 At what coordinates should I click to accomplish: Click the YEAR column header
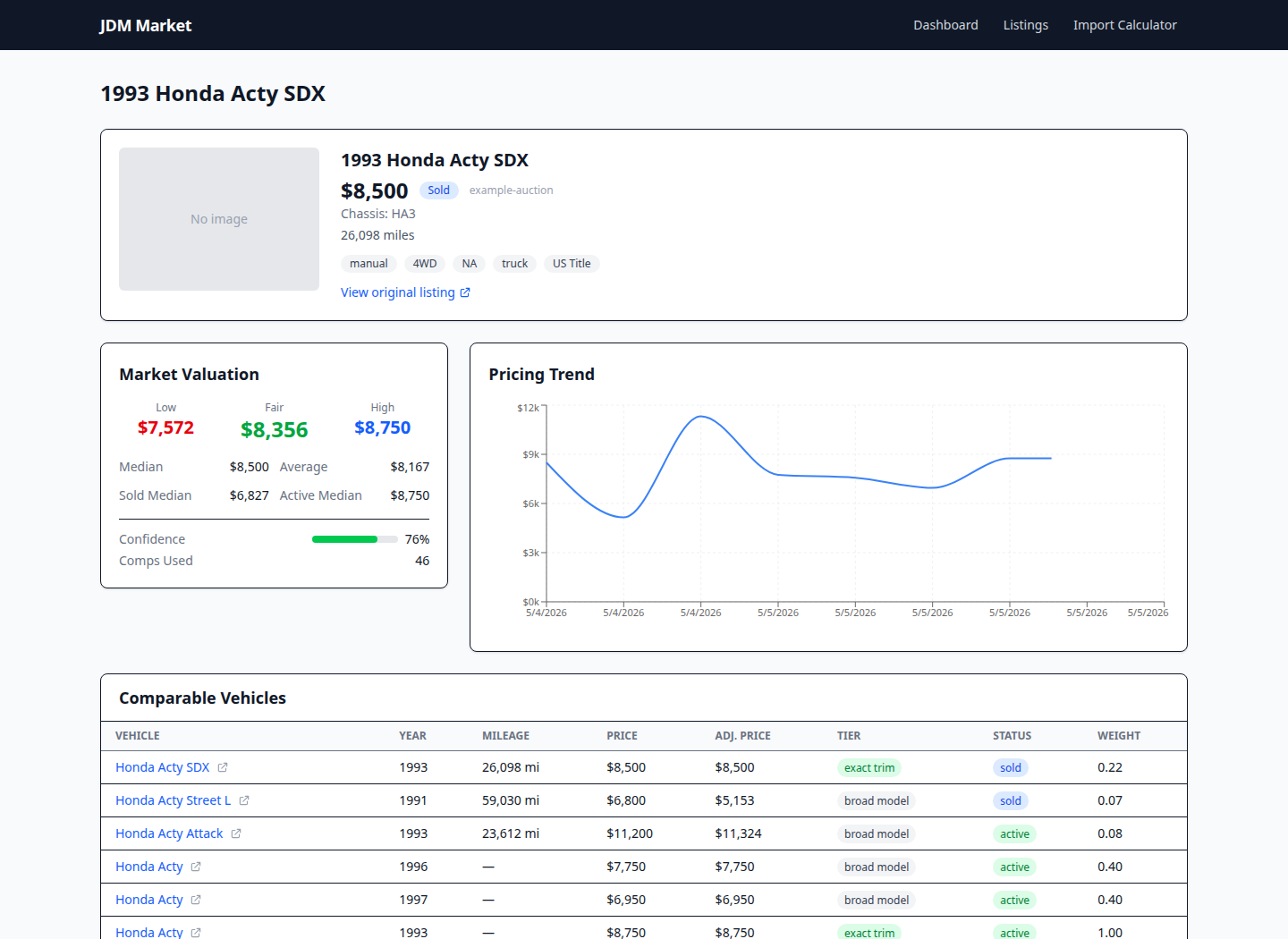pyautogui.click(x=412, y=736)
